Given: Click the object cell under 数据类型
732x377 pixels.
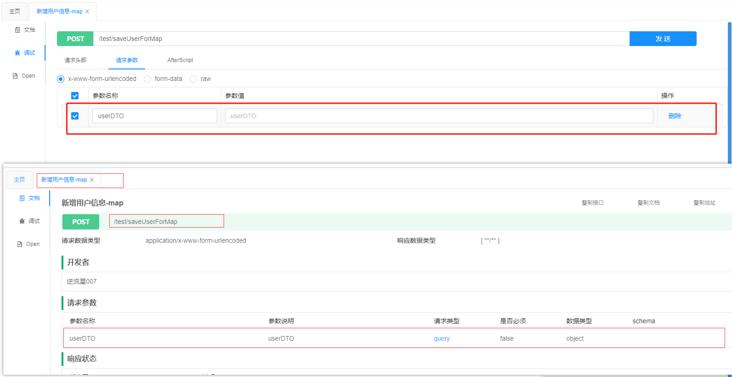Looking at the screenshot, I should coord(575,339).
